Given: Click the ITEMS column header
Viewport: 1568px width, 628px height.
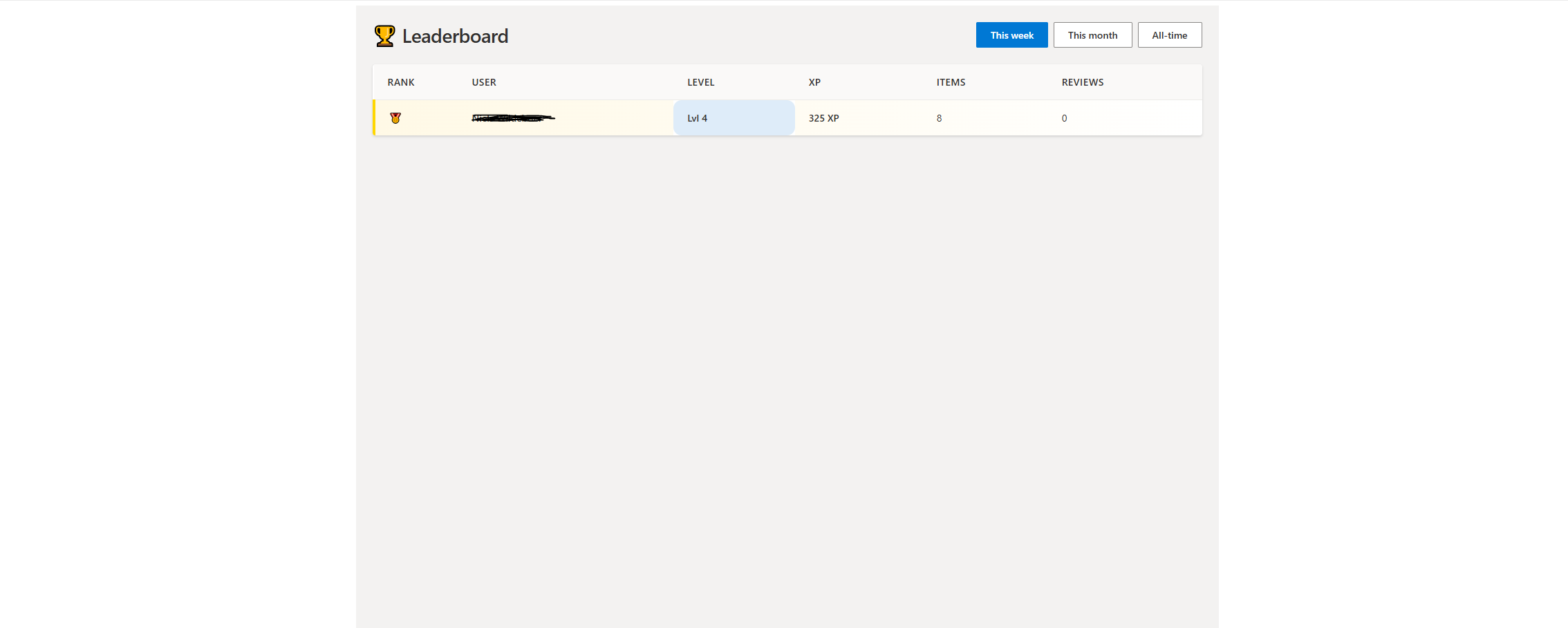Looking at the screenshot, I should (950, 82).
